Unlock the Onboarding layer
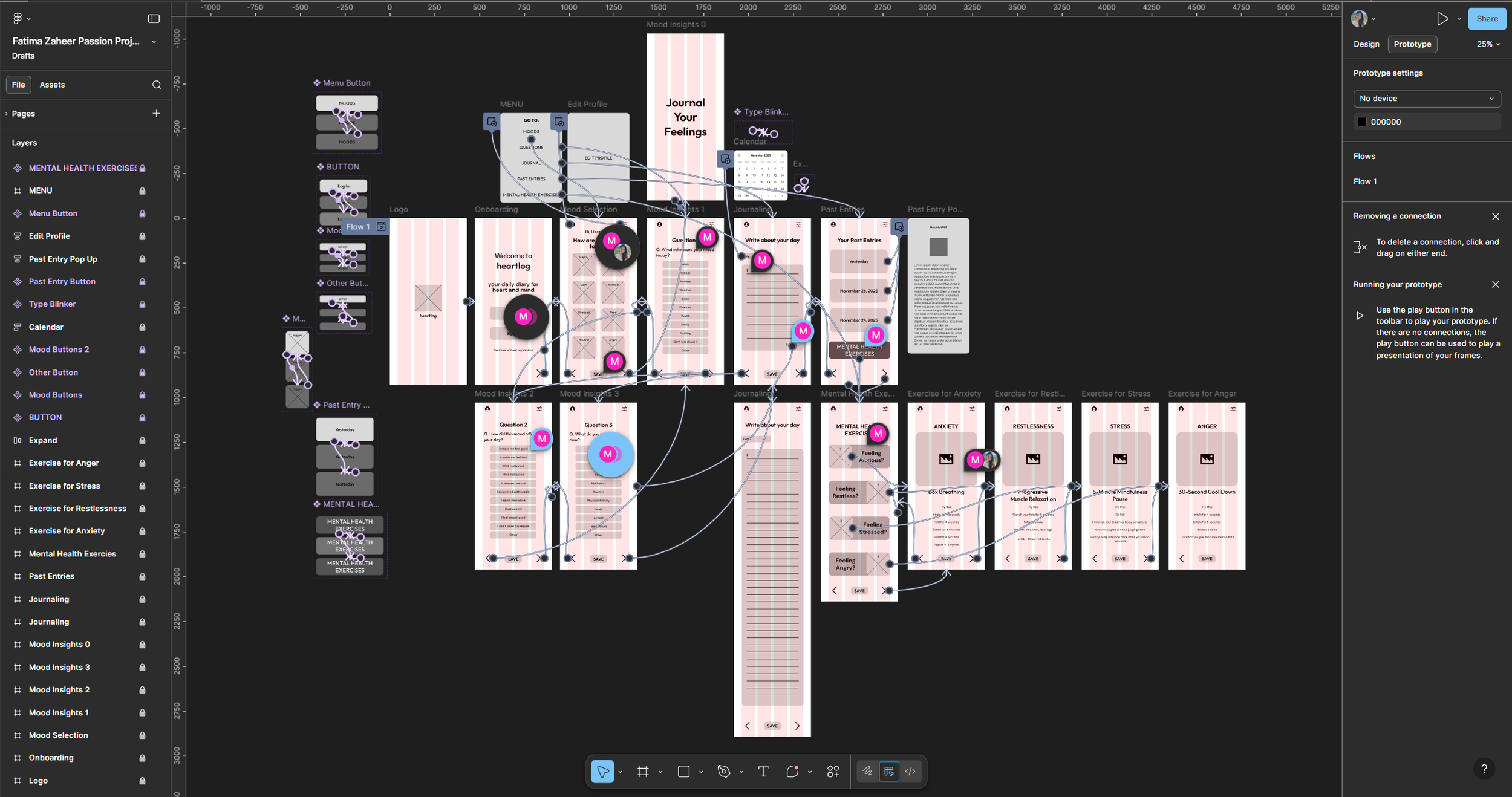The width and height of the screenshot is (1512, 797). coord(142,758)
